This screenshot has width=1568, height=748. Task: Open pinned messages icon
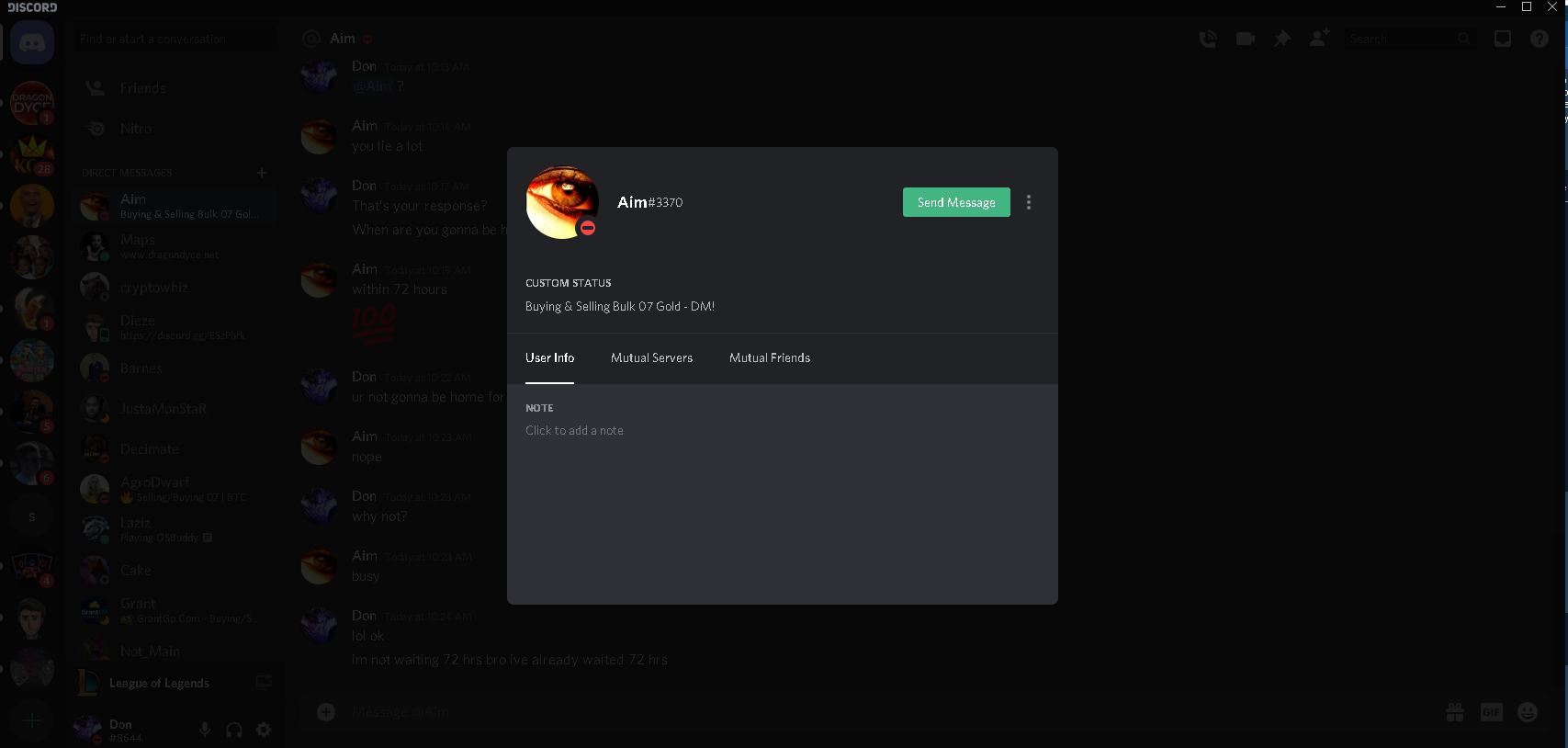[1282, 39]
